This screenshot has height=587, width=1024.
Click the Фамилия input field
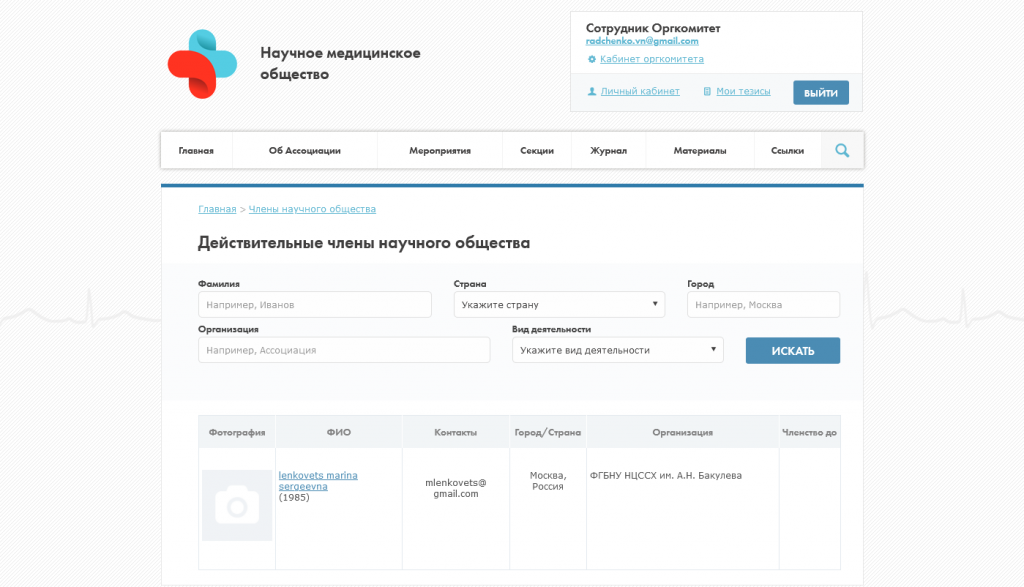click(x=315, y=305)
